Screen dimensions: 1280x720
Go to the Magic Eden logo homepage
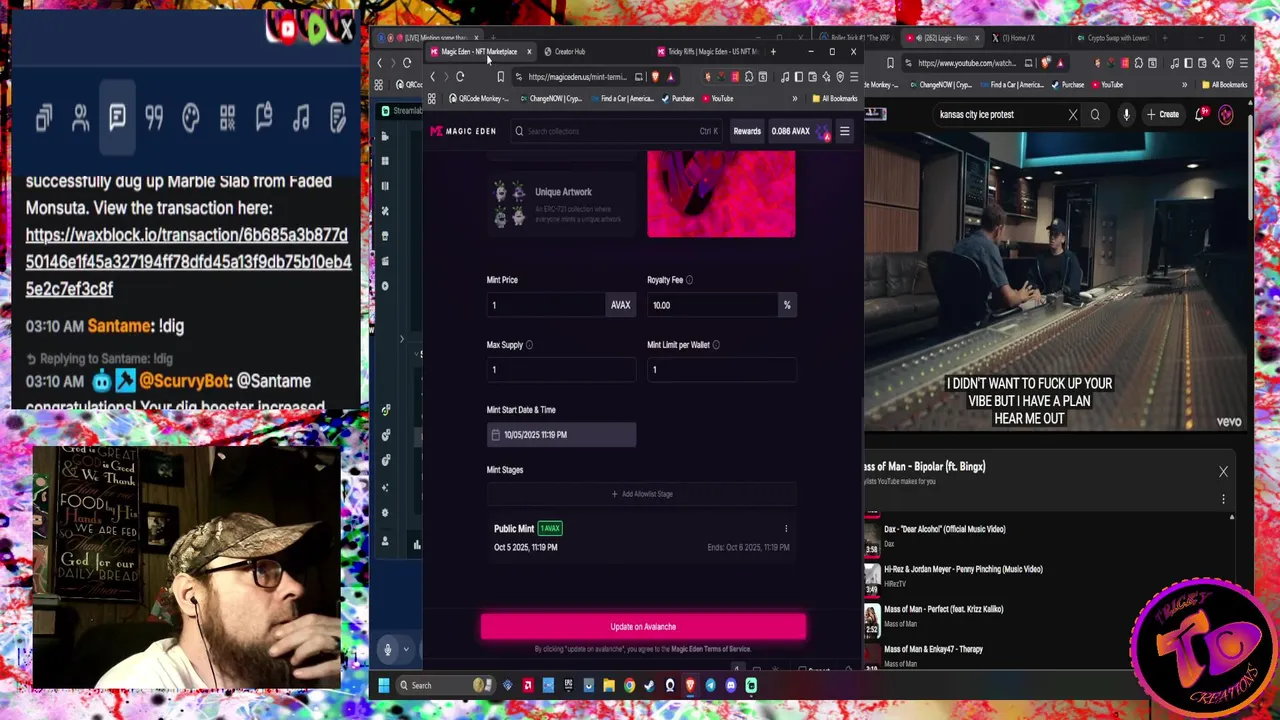click(x=463, y=131)
